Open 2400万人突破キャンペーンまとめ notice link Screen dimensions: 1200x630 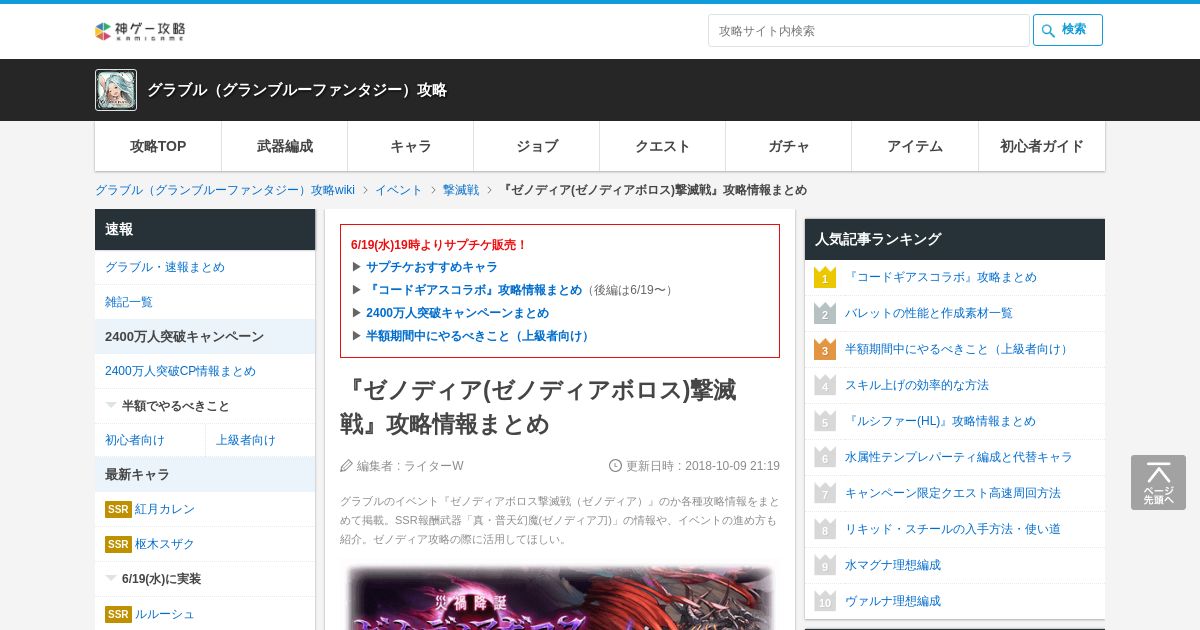tap(457, 313)
